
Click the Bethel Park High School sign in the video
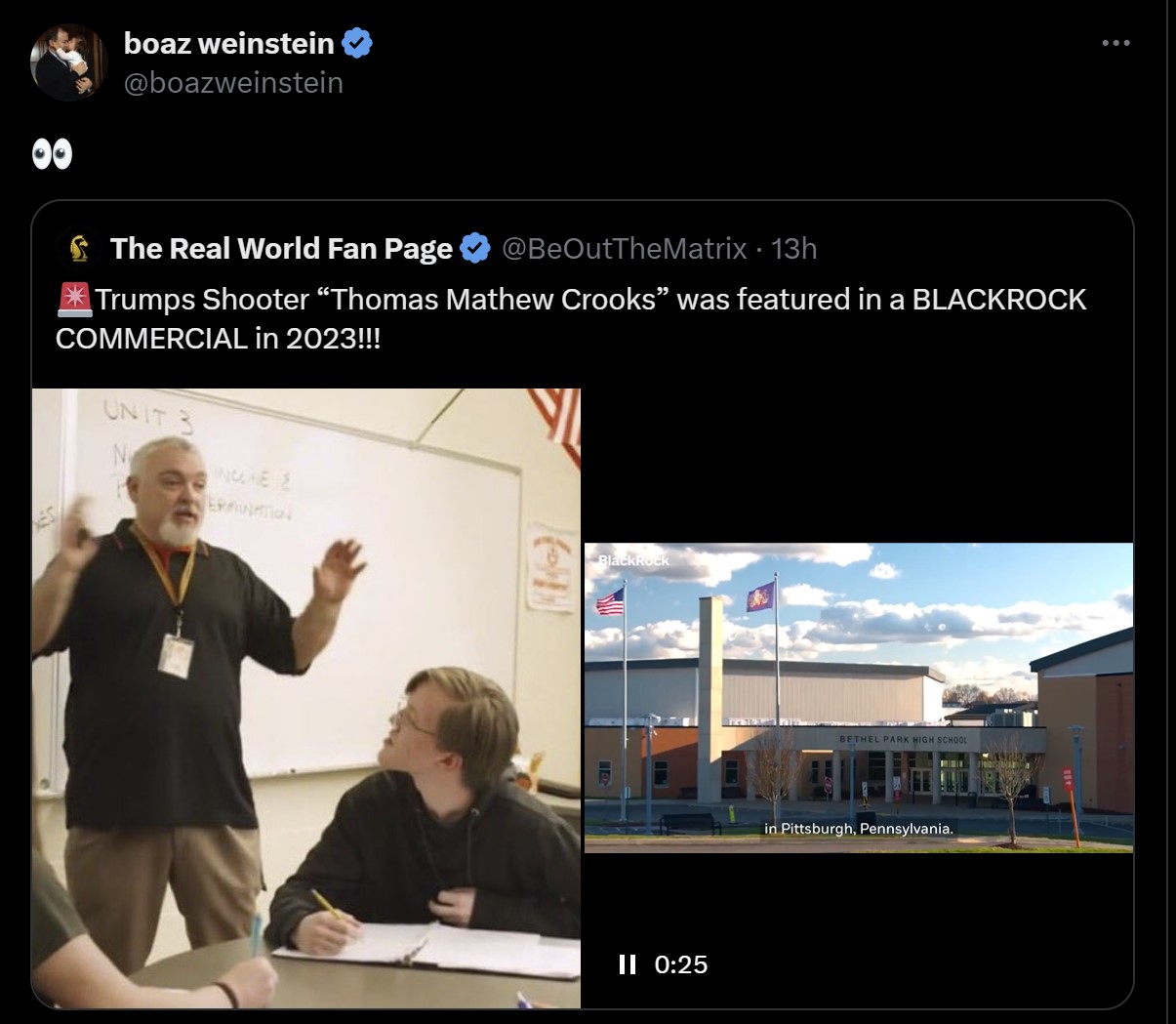pyautogui.click(x=903, y=740)
